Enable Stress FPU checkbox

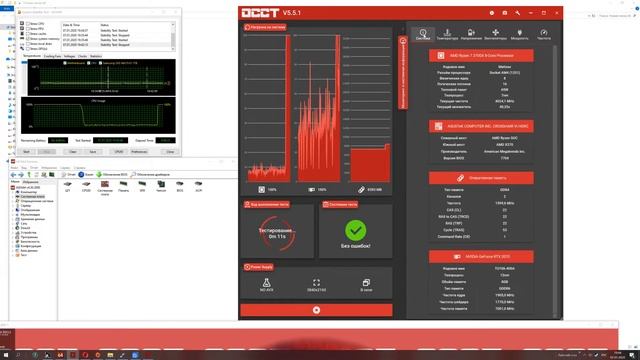[28, 29]
